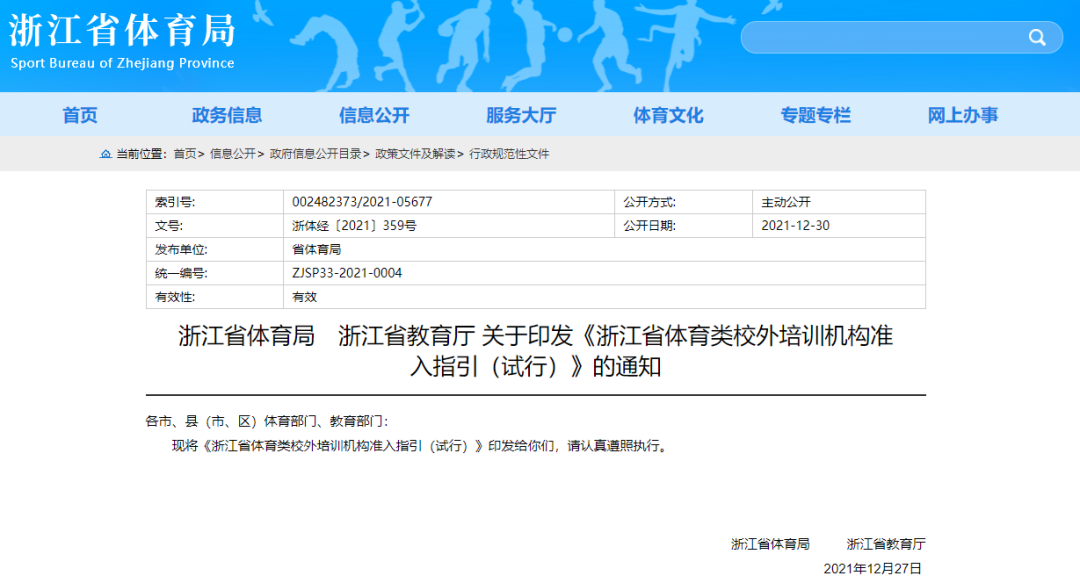The image size is (1080, 583).
Task: Open the 信息公开 navigation menu
Action: pos(374,115)
